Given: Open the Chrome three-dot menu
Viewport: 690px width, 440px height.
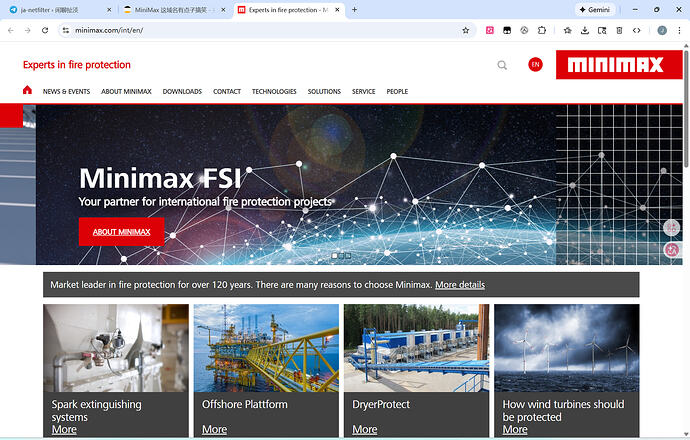Looking at the screenshot, I should [679, 30].
